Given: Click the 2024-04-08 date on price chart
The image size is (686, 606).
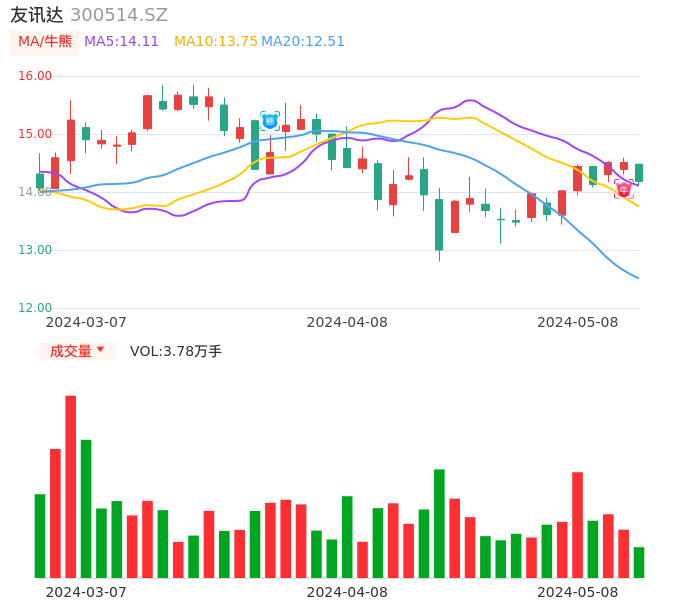Looking at the screenshot, I should [347, 322].
